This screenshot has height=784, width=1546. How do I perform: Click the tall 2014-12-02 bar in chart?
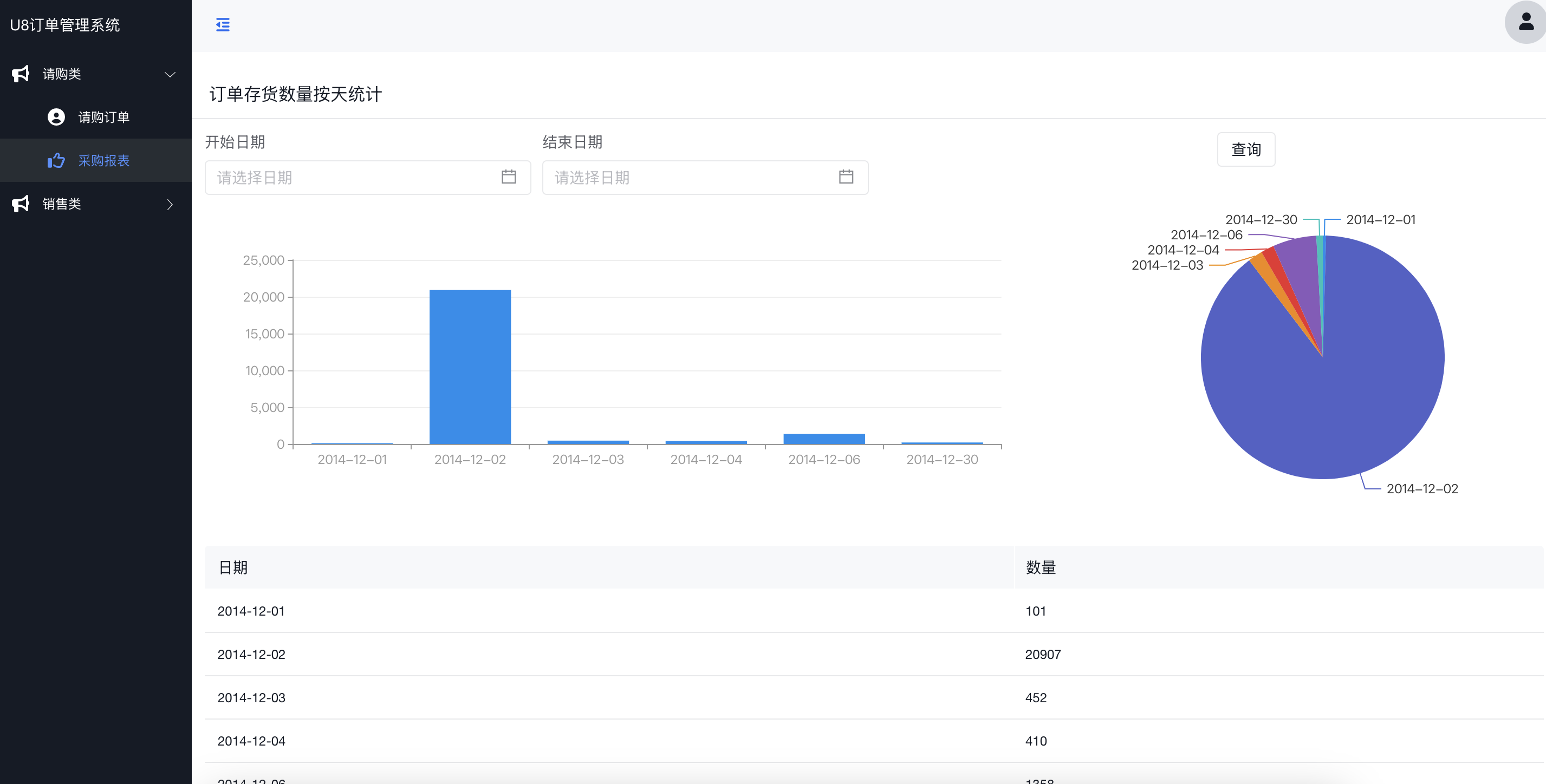470,367
